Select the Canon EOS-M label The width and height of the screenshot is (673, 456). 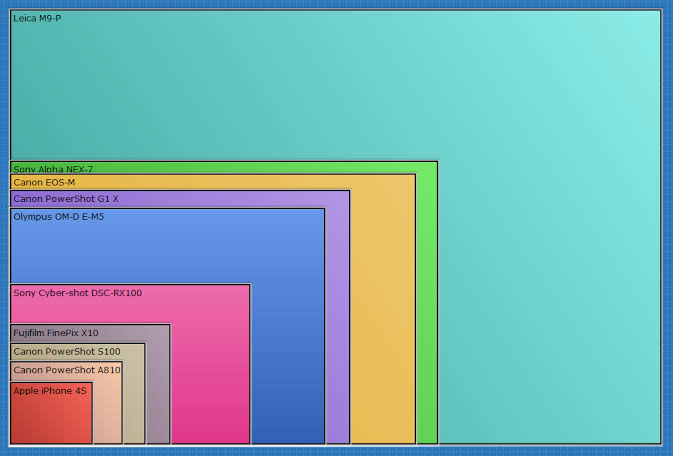click(x=44, y=182)
